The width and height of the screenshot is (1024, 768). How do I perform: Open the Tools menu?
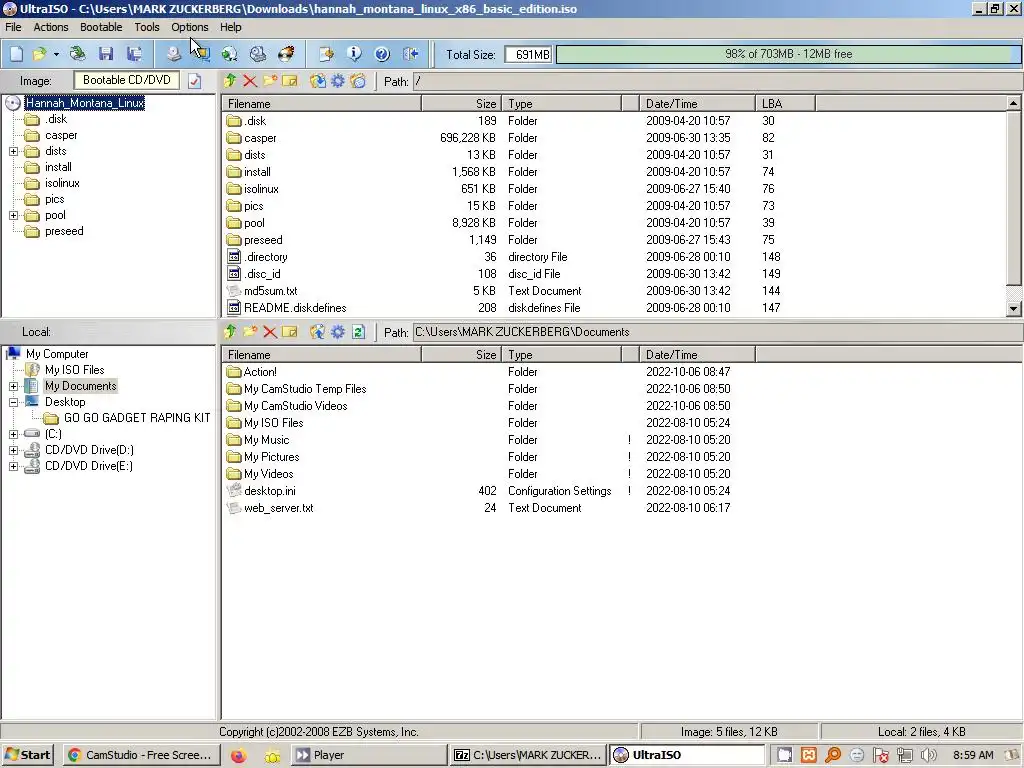pyautogui.click(x=147, y=27)
